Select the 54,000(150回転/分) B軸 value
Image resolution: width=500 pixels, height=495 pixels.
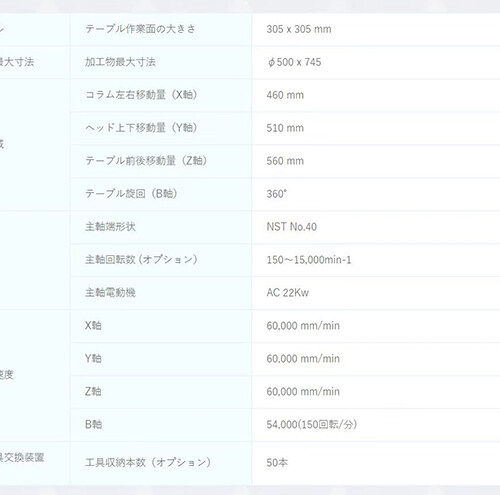pos(312,425)
